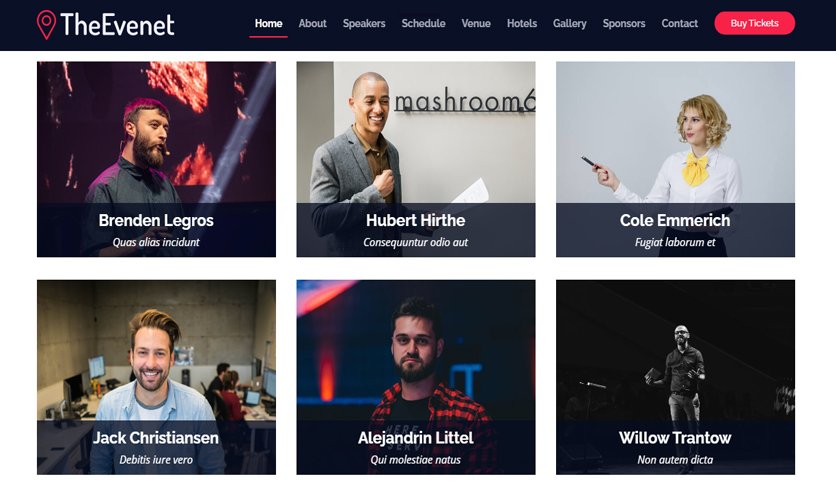View the Gallery section
Viewport: 836px width, 484px height.
click(569, 23)
